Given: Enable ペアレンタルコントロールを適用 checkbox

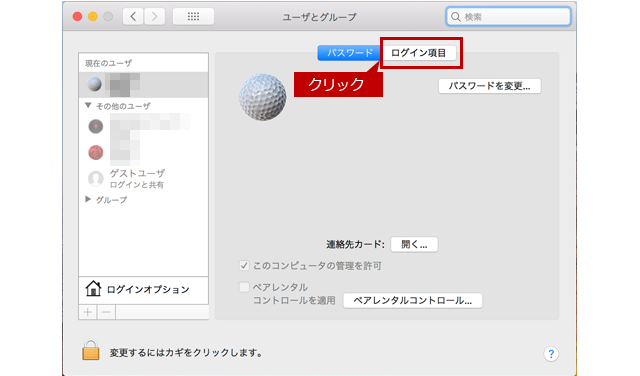Looking at the screenshot, I should point(244,287).
